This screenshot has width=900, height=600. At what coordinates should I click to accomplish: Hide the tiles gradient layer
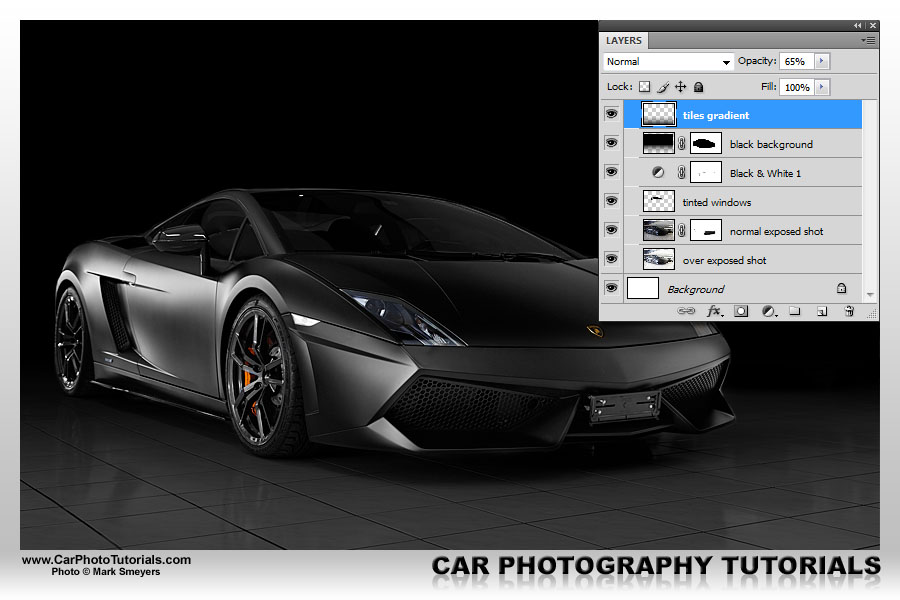(611, 114)
